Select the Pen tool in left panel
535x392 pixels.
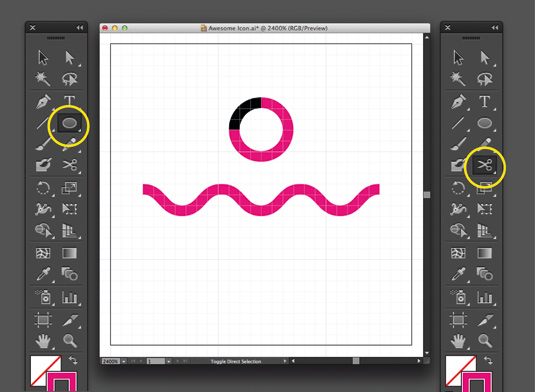click(43, 102)
